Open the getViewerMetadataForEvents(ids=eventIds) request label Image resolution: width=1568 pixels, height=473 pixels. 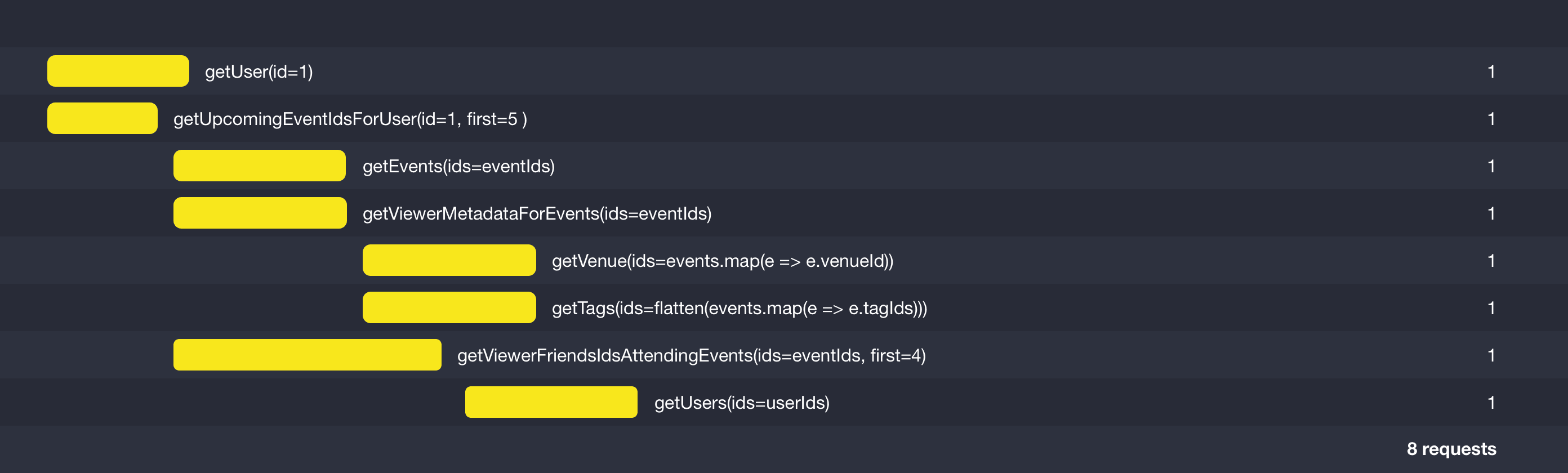point(537,213)
